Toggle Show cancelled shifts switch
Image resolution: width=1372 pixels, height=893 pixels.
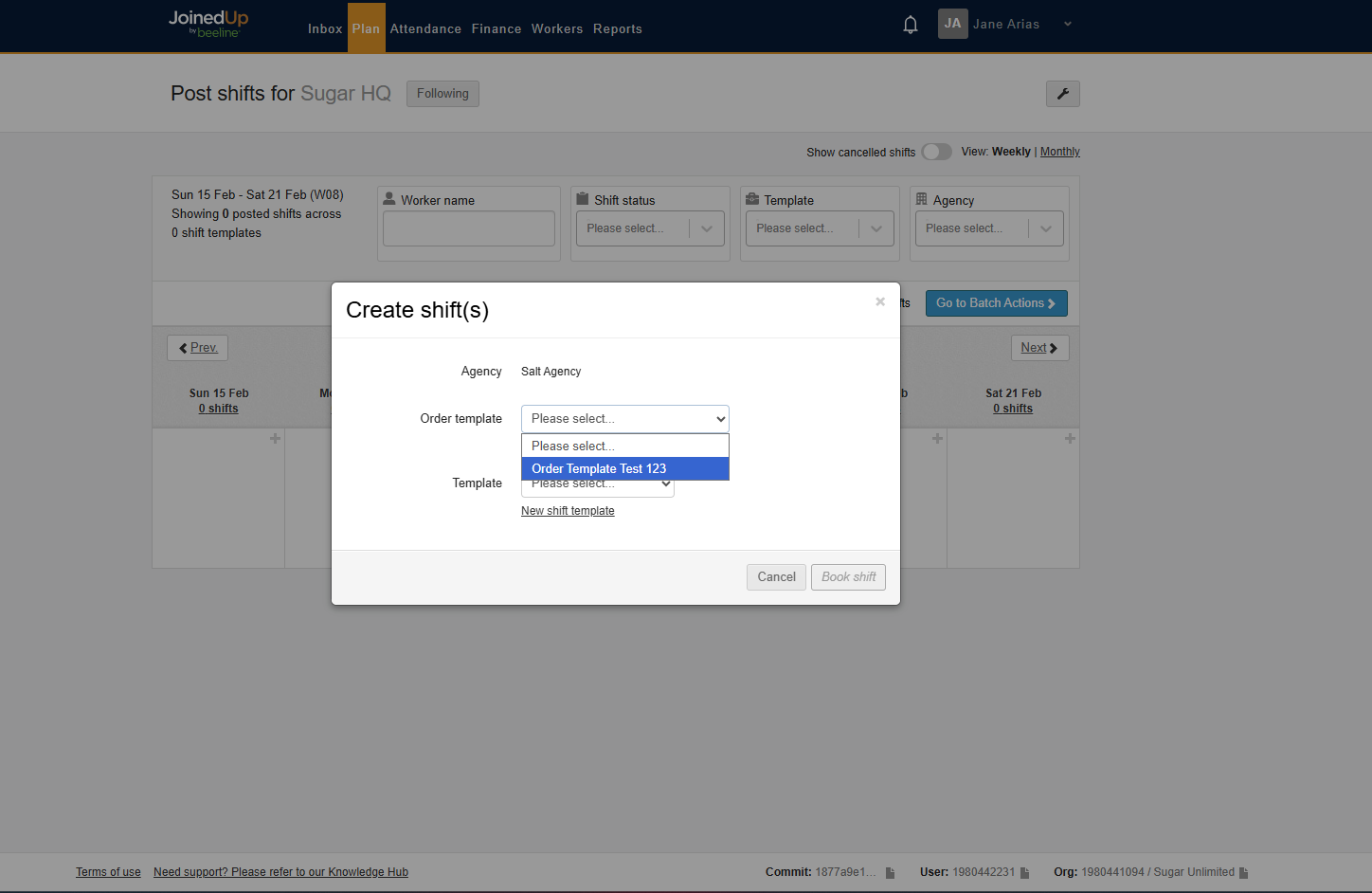936,152
